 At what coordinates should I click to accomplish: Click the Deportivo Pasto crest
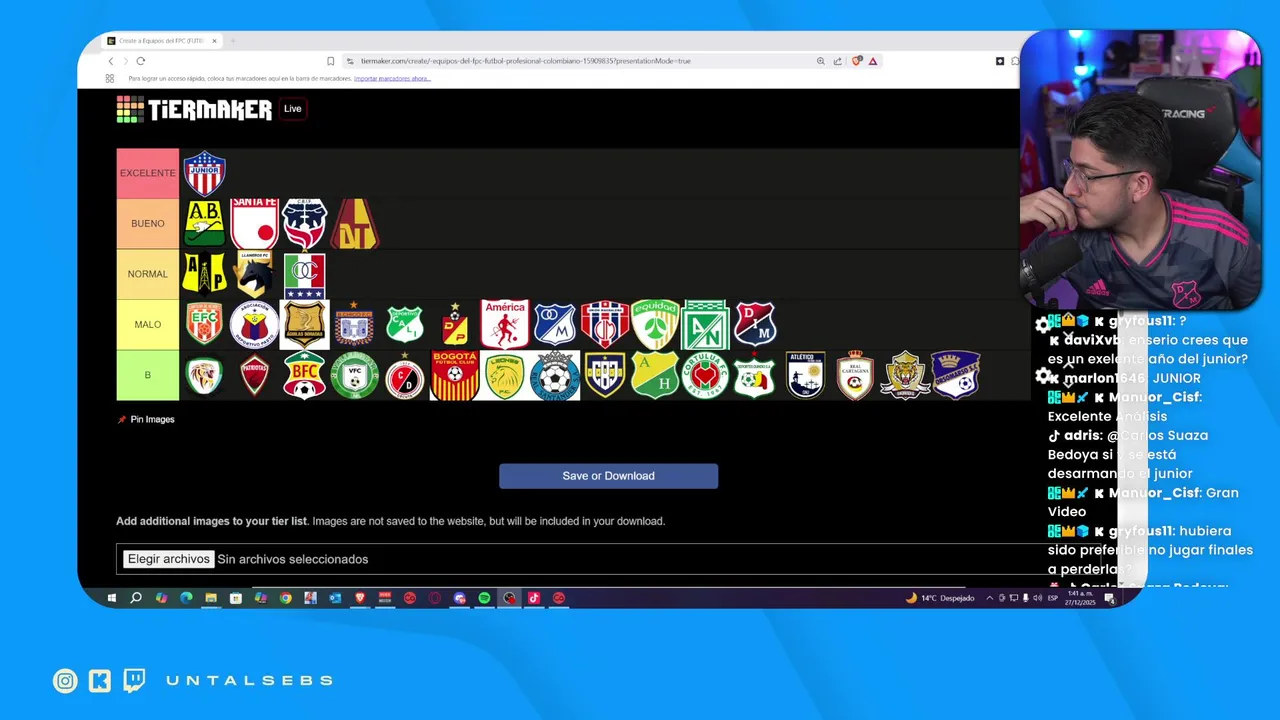254,324
